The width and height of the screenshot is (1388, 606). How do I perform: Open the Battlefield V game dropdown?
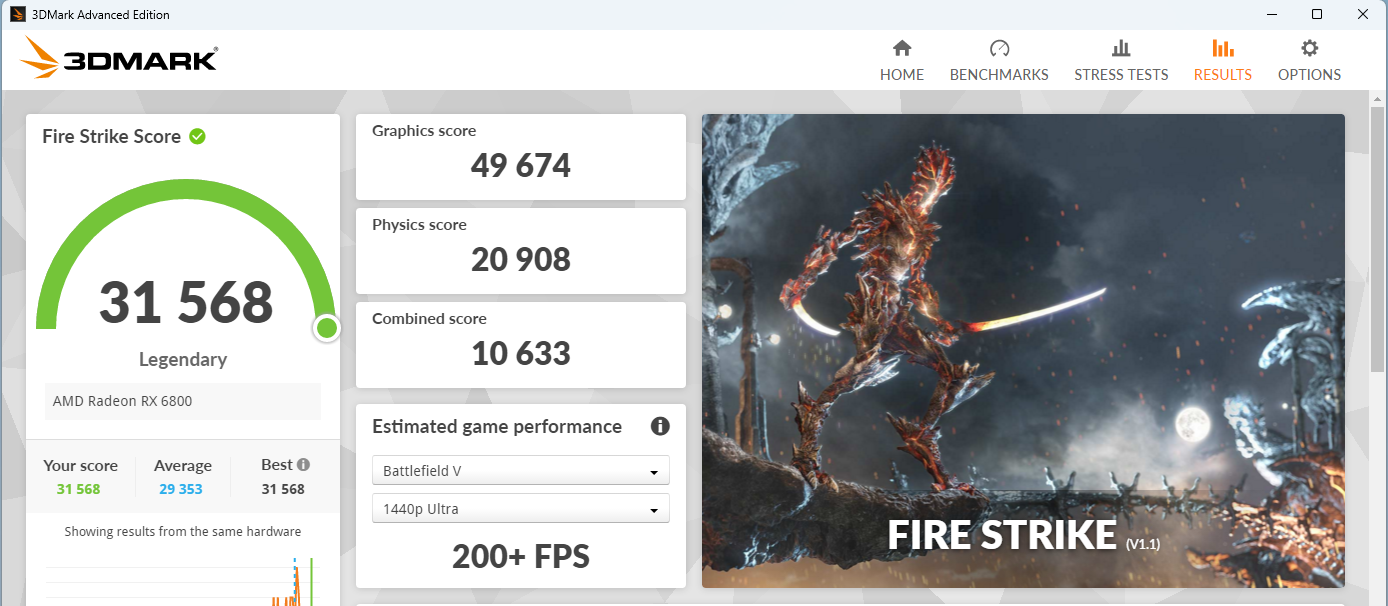[x=520, y=471]
